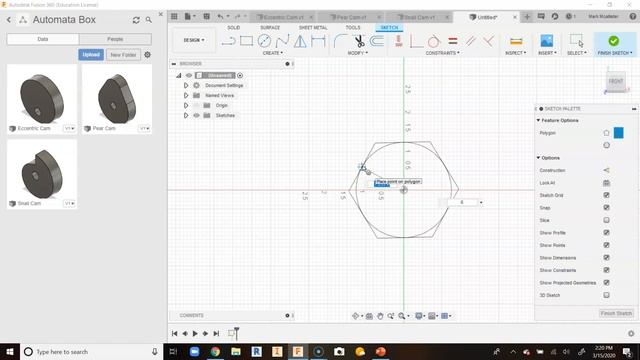Click the New Folder button
This screenshot has height=360, width=640.
click(x=123, y=55)
